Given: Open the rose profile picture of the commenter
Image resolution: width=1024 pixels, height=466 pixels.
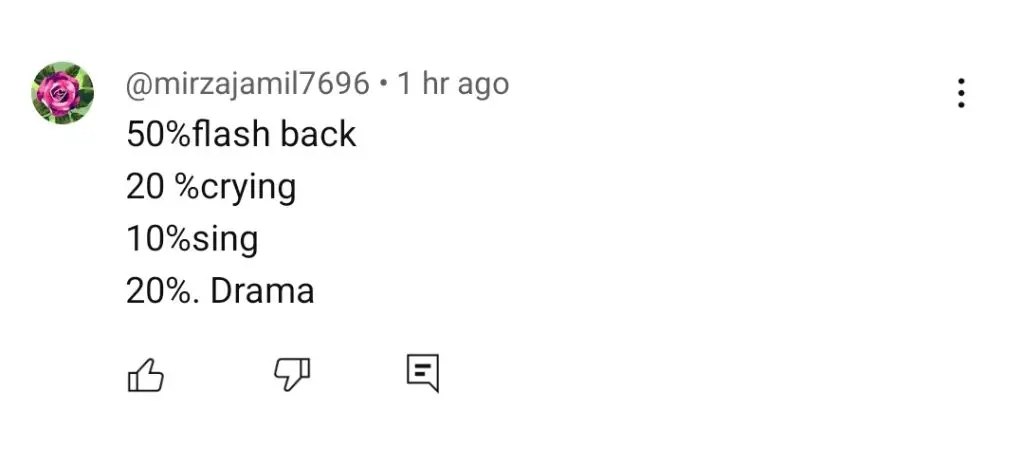Looking at the screenshot, I should (x=63, y=93).
